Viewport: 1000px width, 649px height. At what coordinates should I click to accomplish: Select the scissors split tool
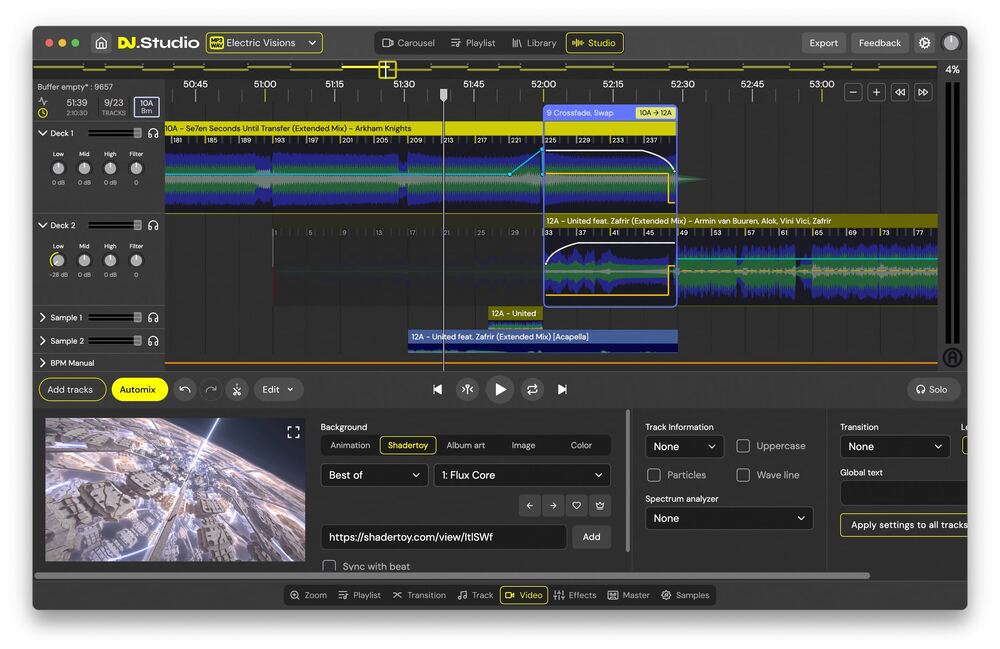[236, 389]
